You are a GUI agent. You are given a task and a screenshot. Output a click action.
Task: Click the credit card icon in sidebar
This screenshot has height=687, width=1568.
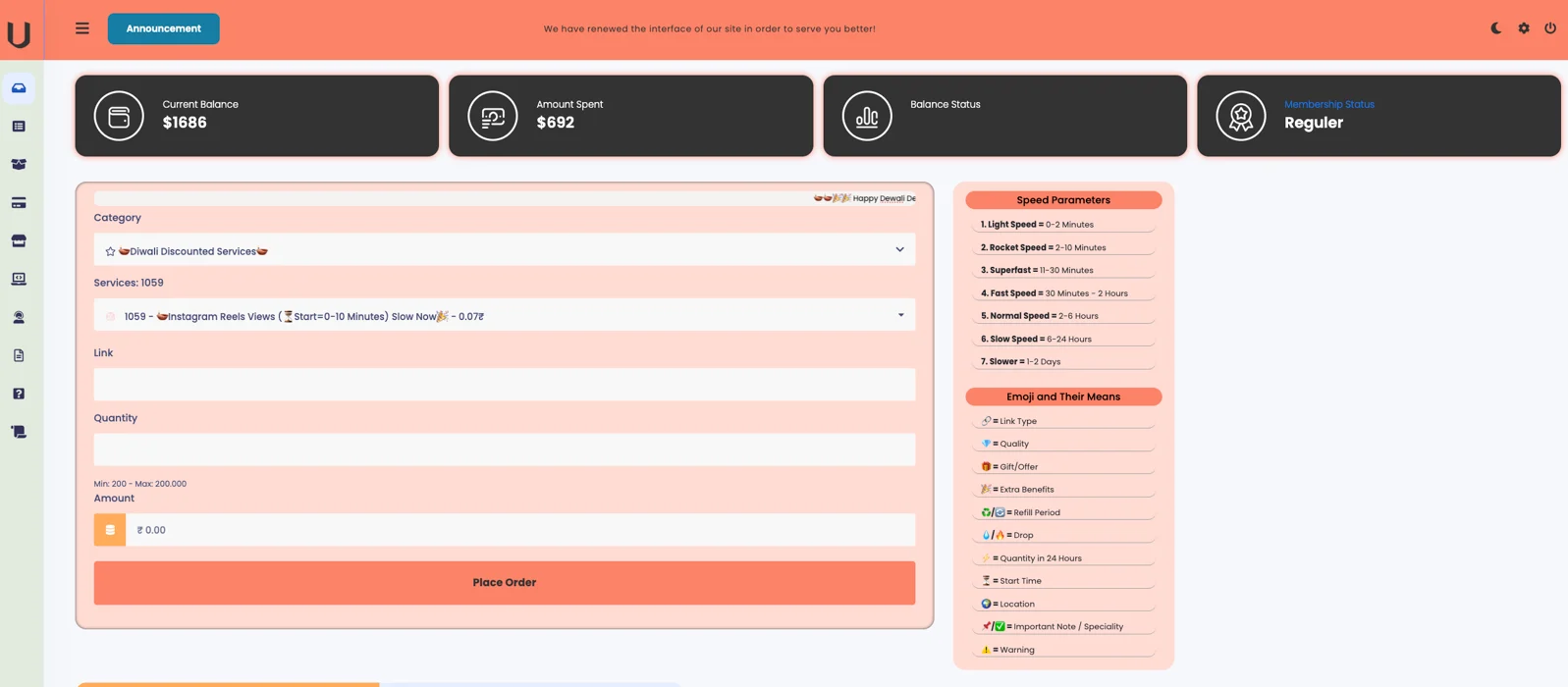tap(19, 203)
